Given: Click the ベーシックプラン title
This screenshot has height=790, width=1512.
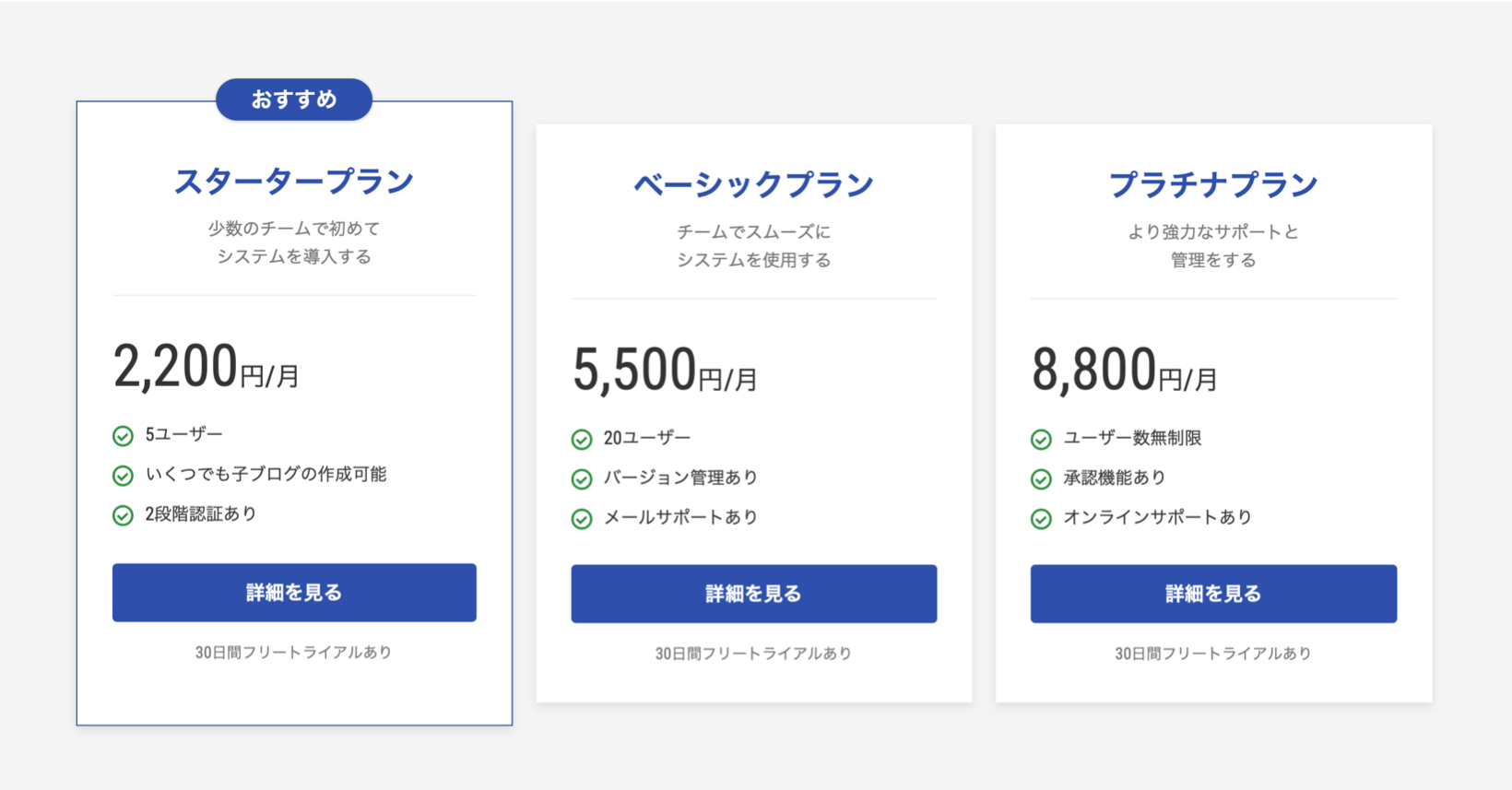Looking at the screenshot, I should click(753, 184).
